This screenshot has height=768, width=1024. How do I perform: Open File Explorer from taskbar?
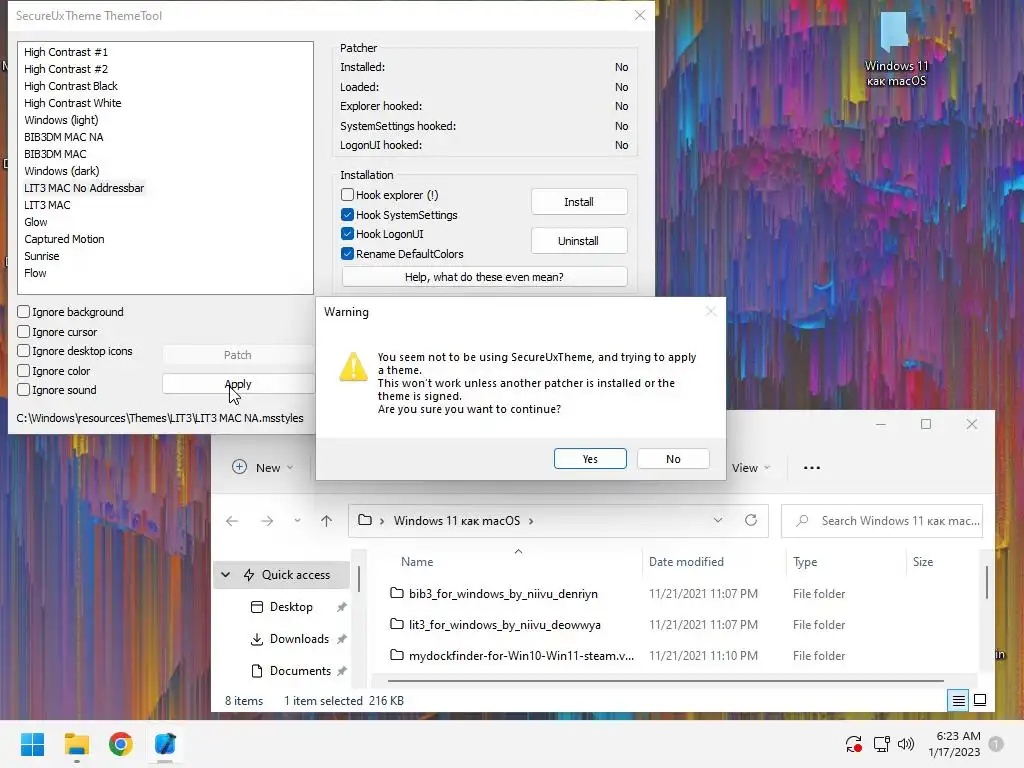pyautogui.click(x=76, y=744)
